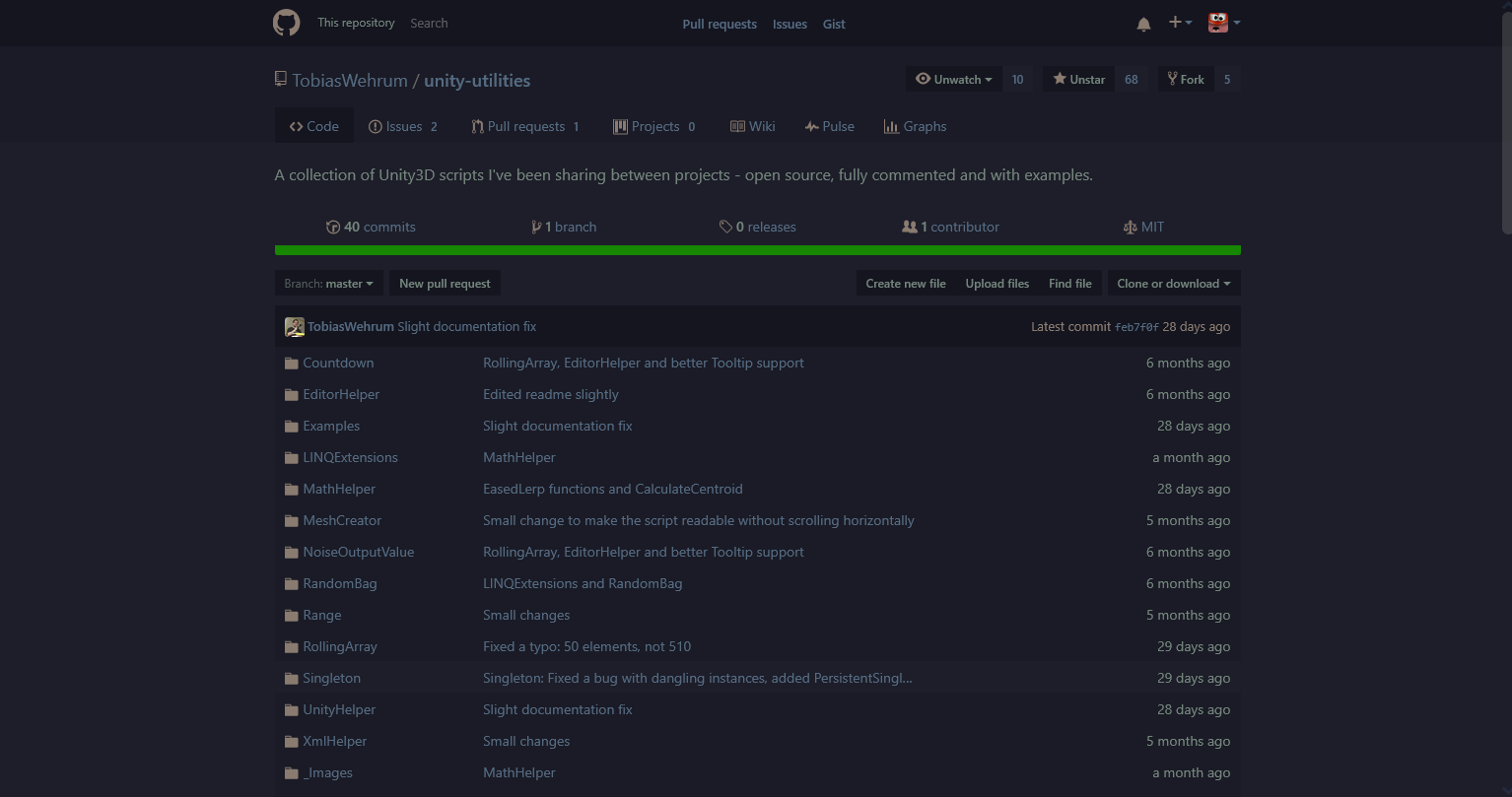
Task: Open 'Fixed a typo: 50 elements' commit message
Action: [586, 647]
